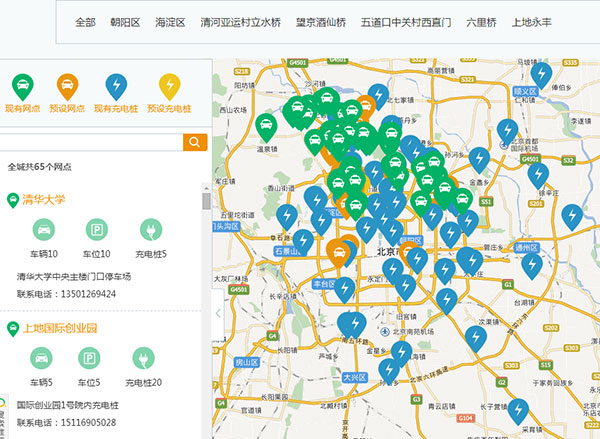This screenshot has width=600, height=439.
Task: Click the green pin beside 上地国际创业园 title
Action: [13, 329]
